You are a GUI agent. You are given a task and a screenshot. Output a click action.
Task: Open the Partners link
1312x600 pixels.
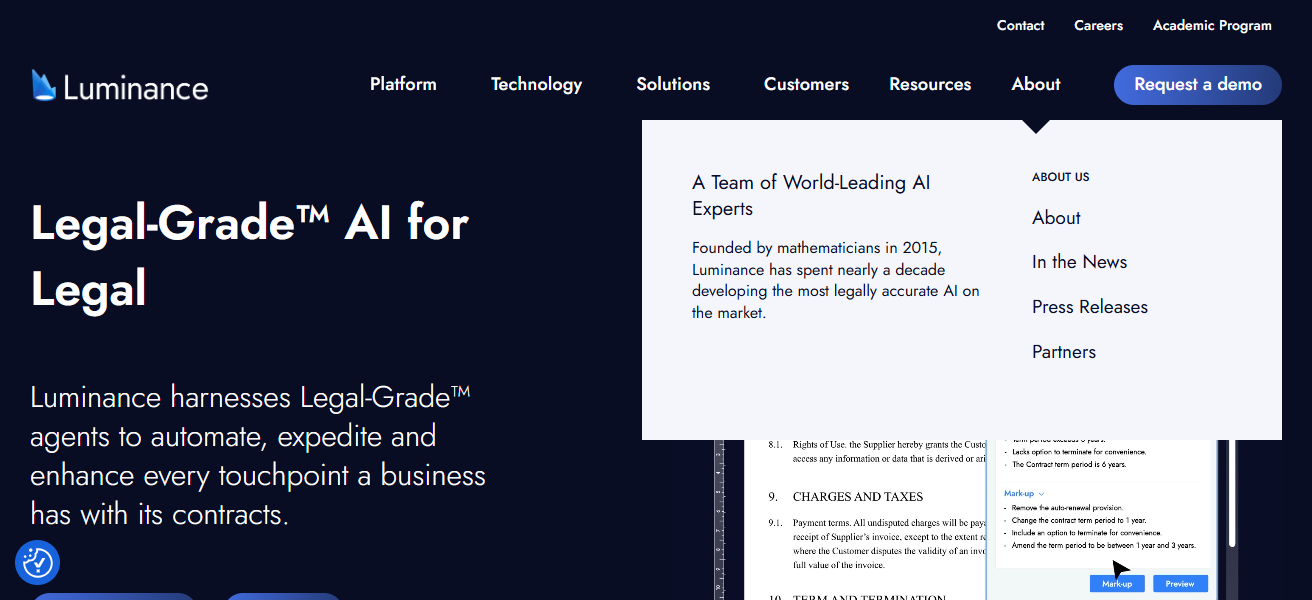[x=1064, y=352]
